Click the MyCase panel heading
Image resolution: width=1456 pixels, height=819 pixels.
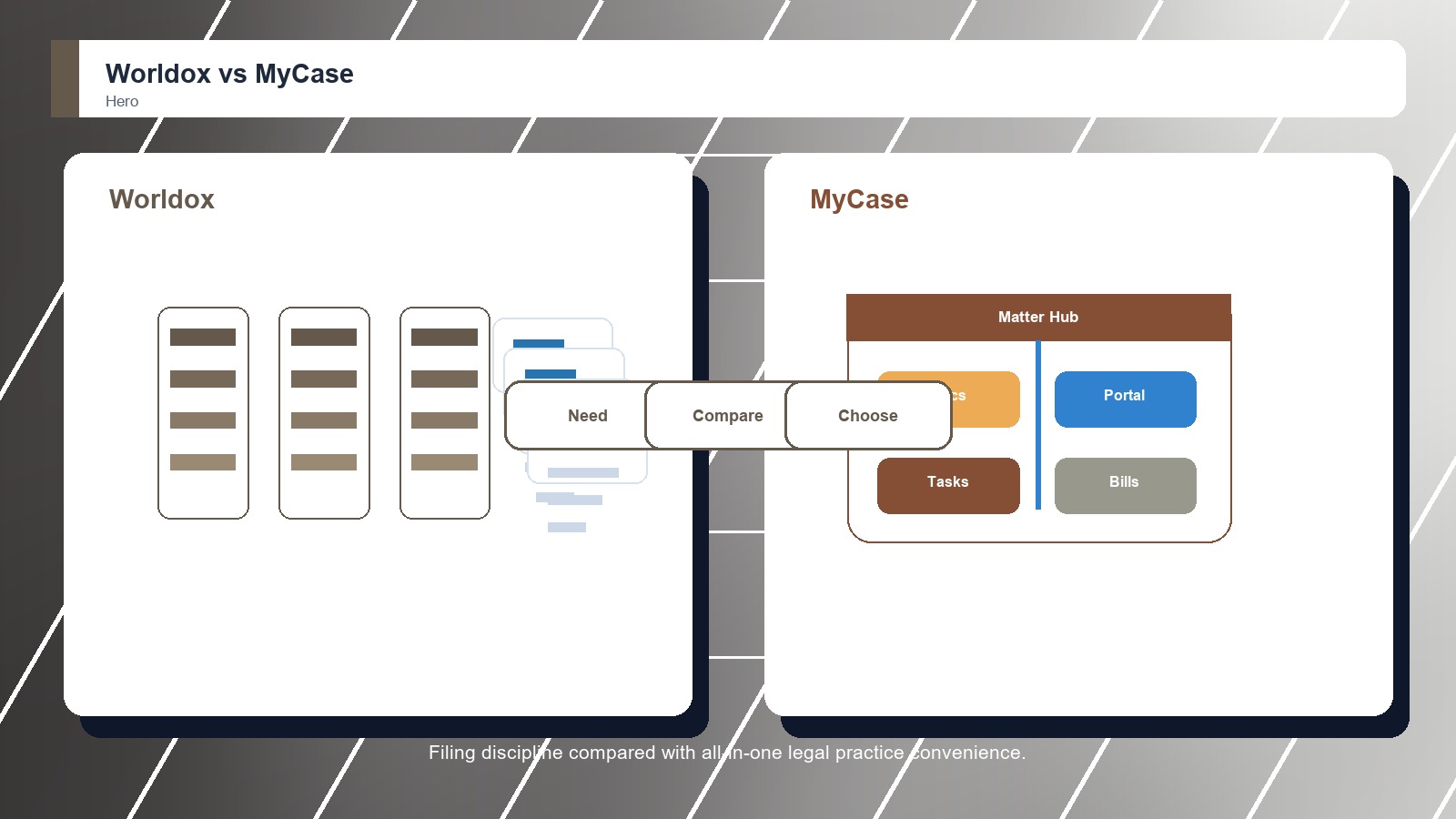859,199
